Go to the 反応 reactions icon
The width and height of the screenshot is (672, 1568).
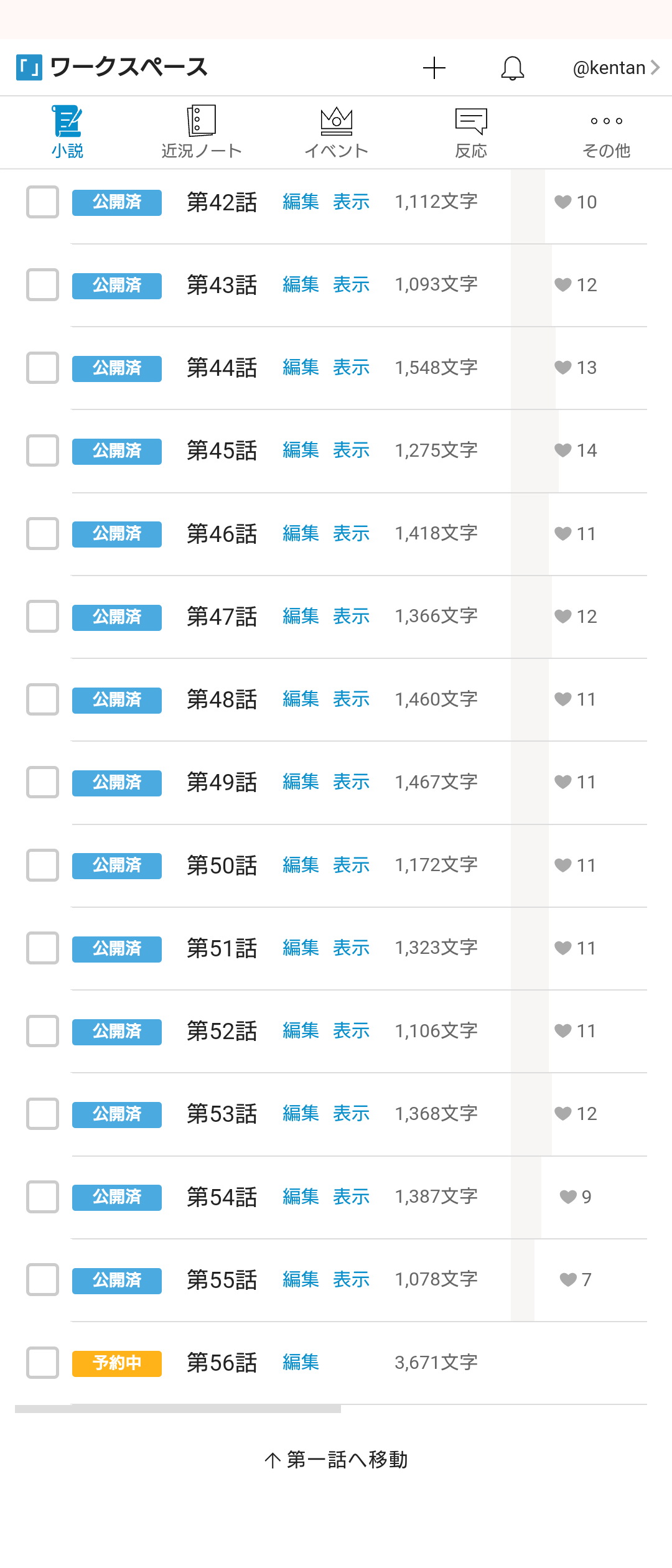pyautogui.click(x=471, y=132)
